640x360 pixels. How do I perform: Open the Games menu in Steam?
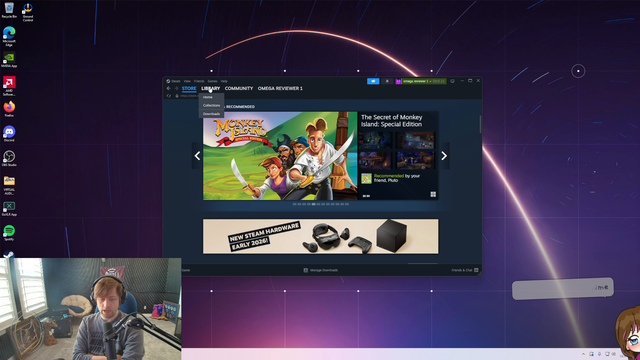coord(212,81)
